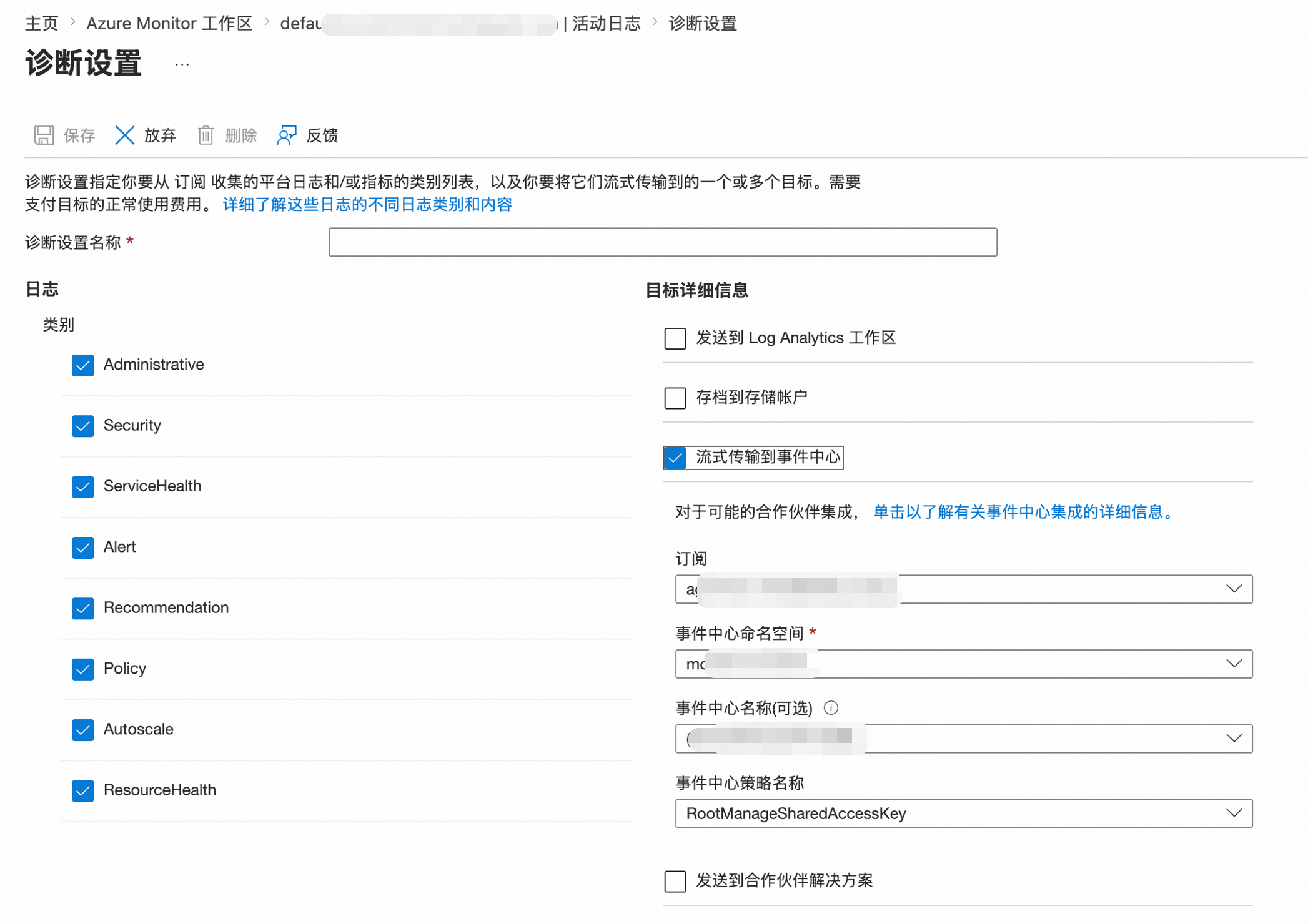This screenshot has height=924, width=1308.
Task: Navigate to Azure Monitor 工作区 breadcrumb
Action: click(169, 24)
